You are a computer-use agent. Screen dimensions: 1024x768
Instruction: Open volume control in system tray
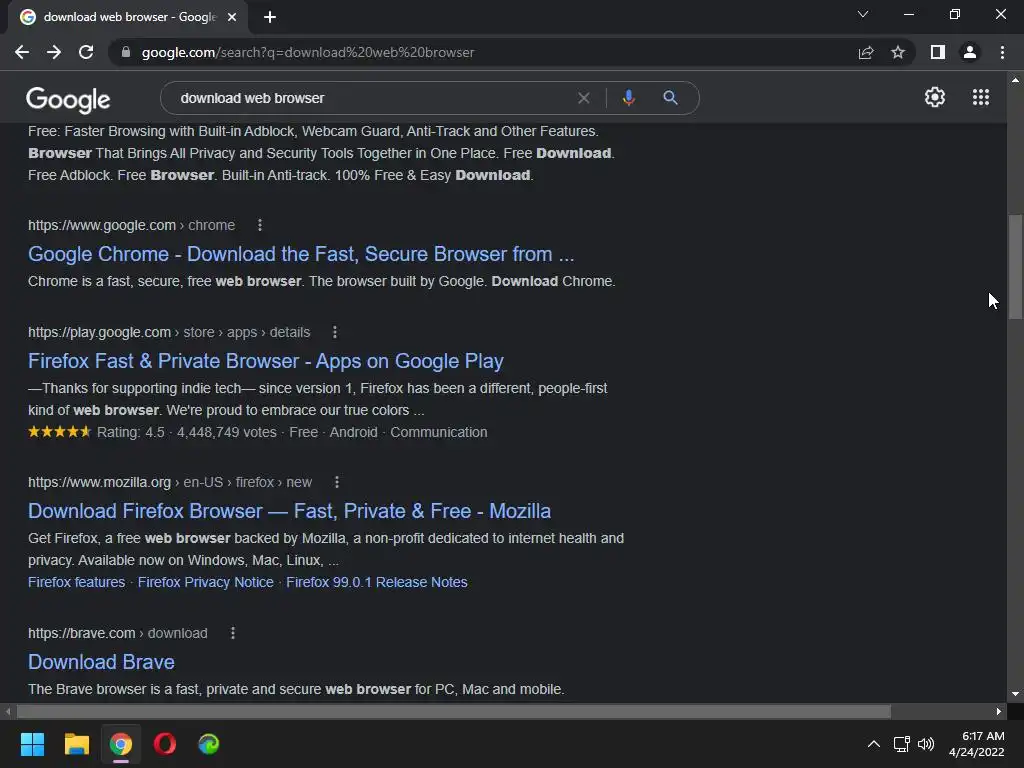(926, 744)
